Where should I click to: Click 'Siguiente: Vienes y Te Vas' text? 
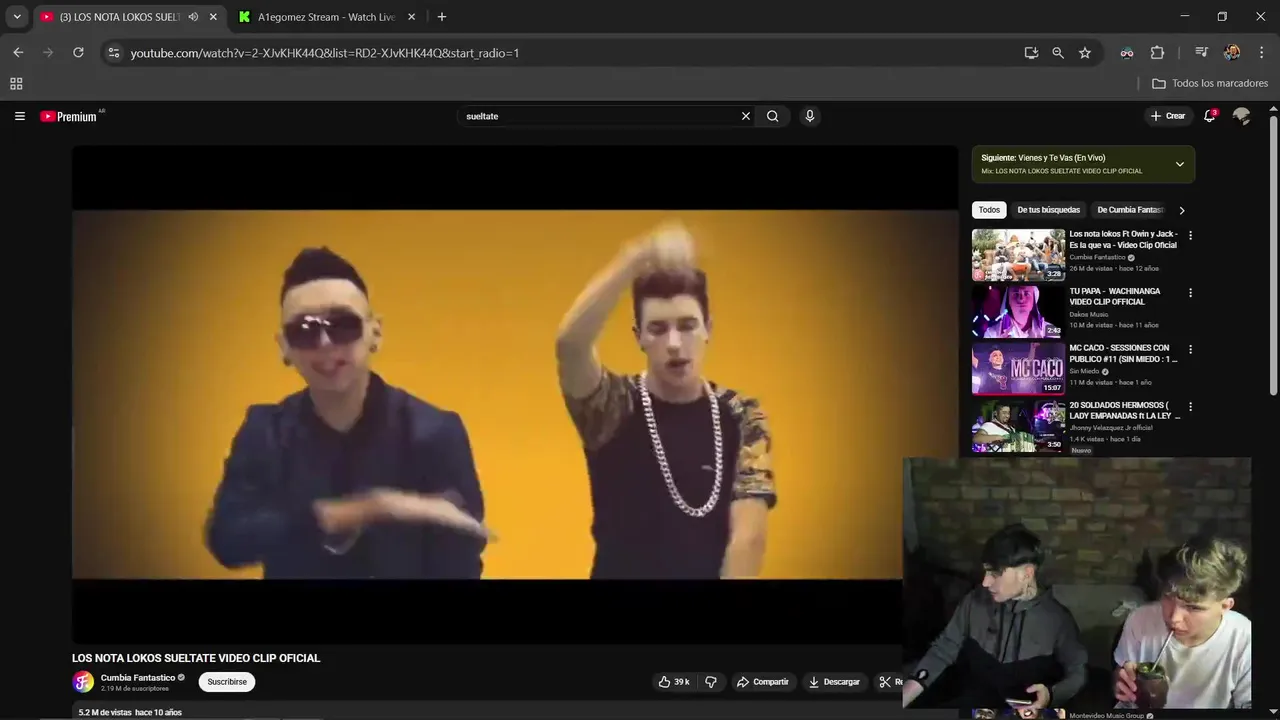coord(1043,158)
